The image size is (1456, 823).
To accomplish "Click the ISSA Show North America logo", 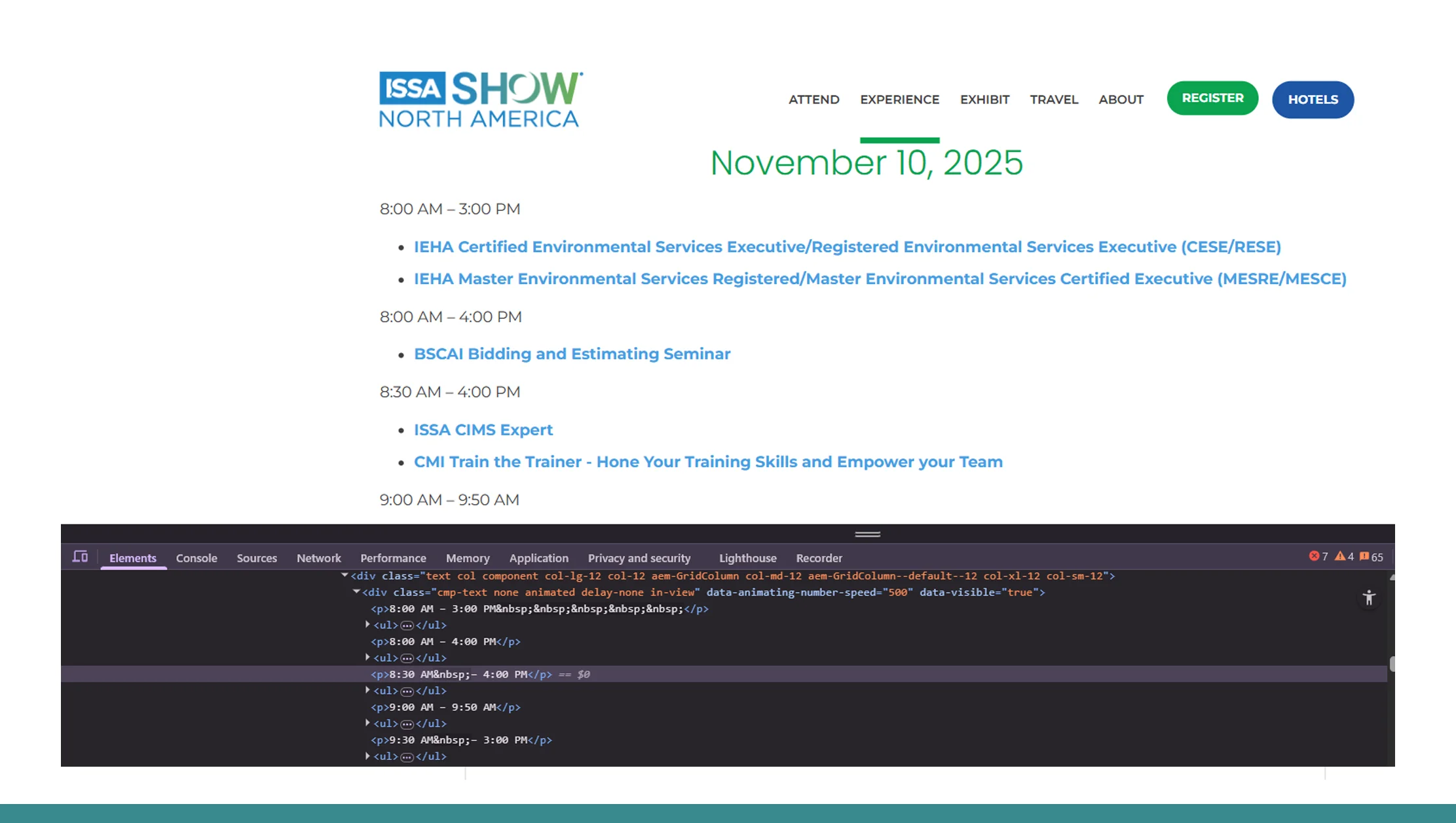I will coord(479,98).
